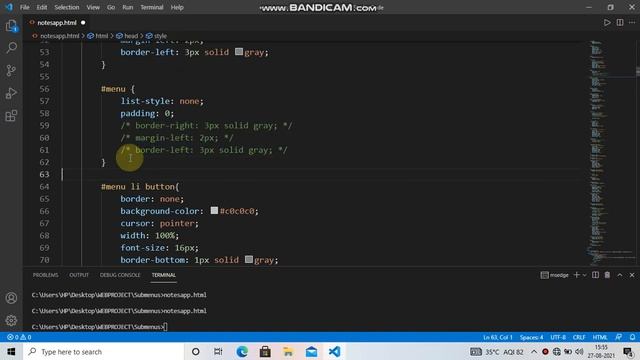Open editor More Actions ellipsis
This screenshot has height=360, width=640.
(x=632, y=22)
